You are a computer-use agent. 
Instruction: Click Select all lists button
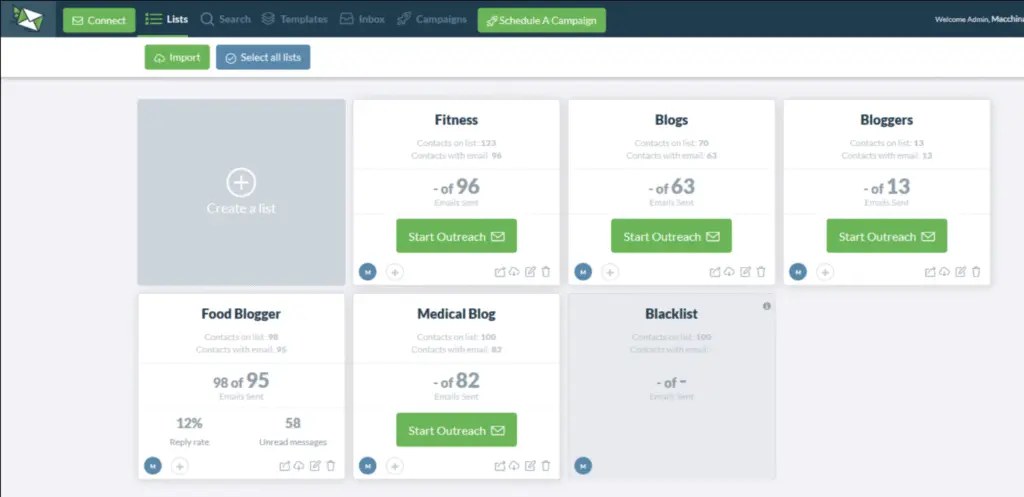tap(263, 57)
